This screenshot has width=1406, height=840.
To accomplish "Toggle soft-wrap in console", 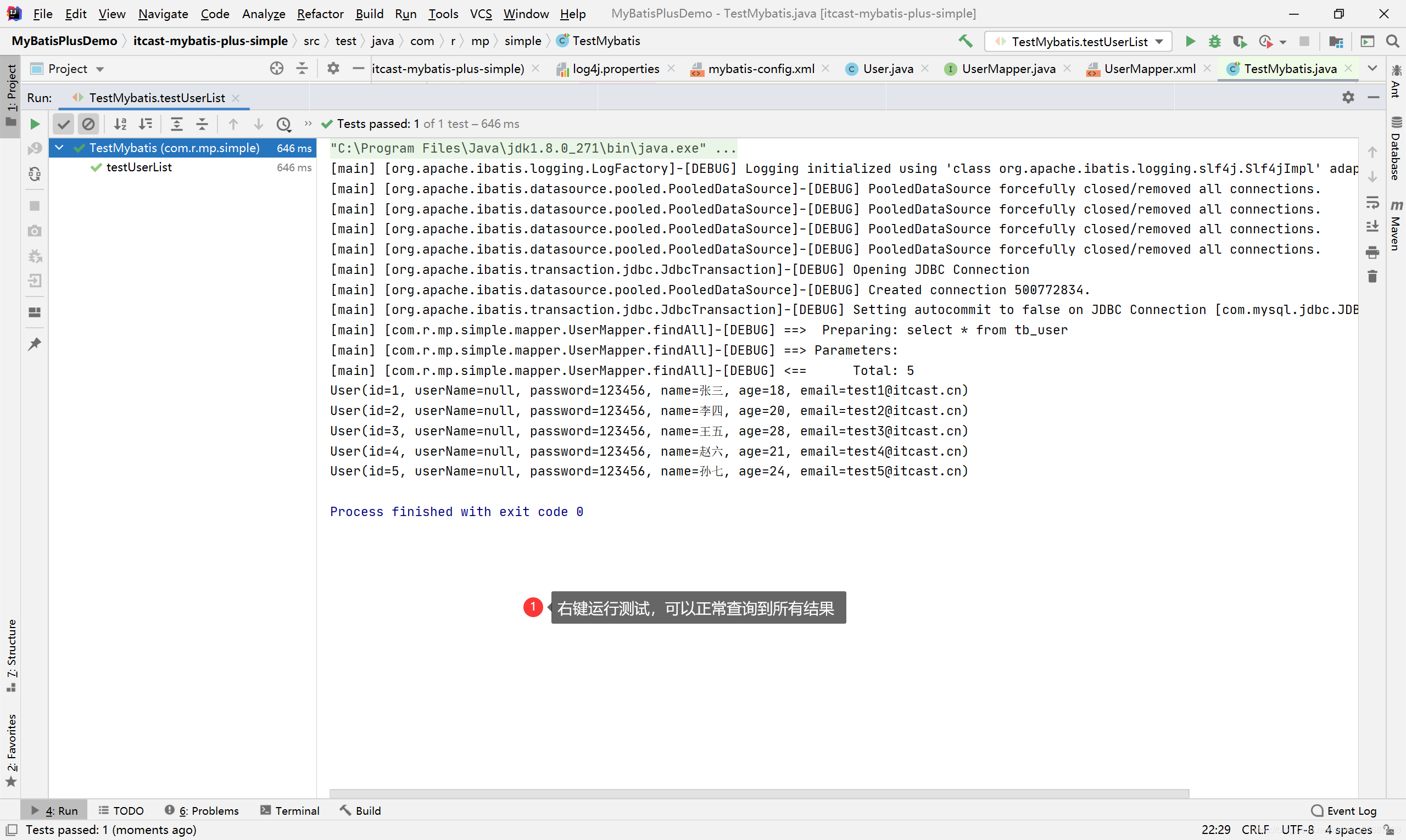I will click(x=1372, y=202).
